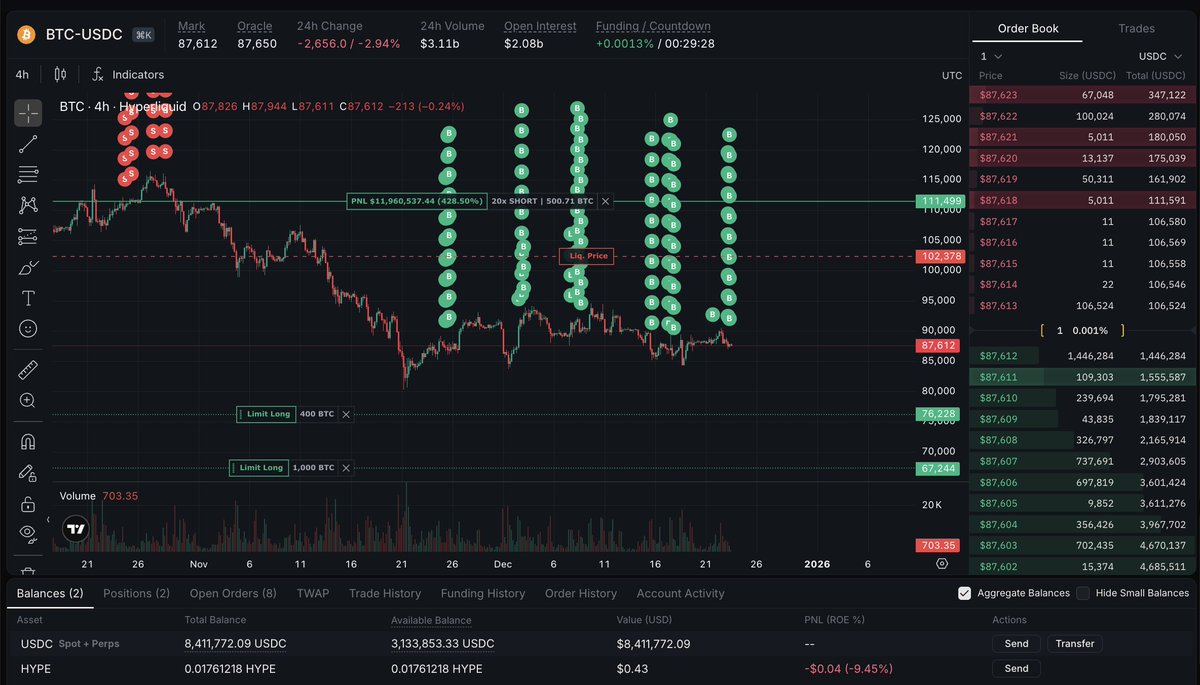Choose the XABCD pattern tool
Viewport: 1200px width, 685px height.
(28, 205)
